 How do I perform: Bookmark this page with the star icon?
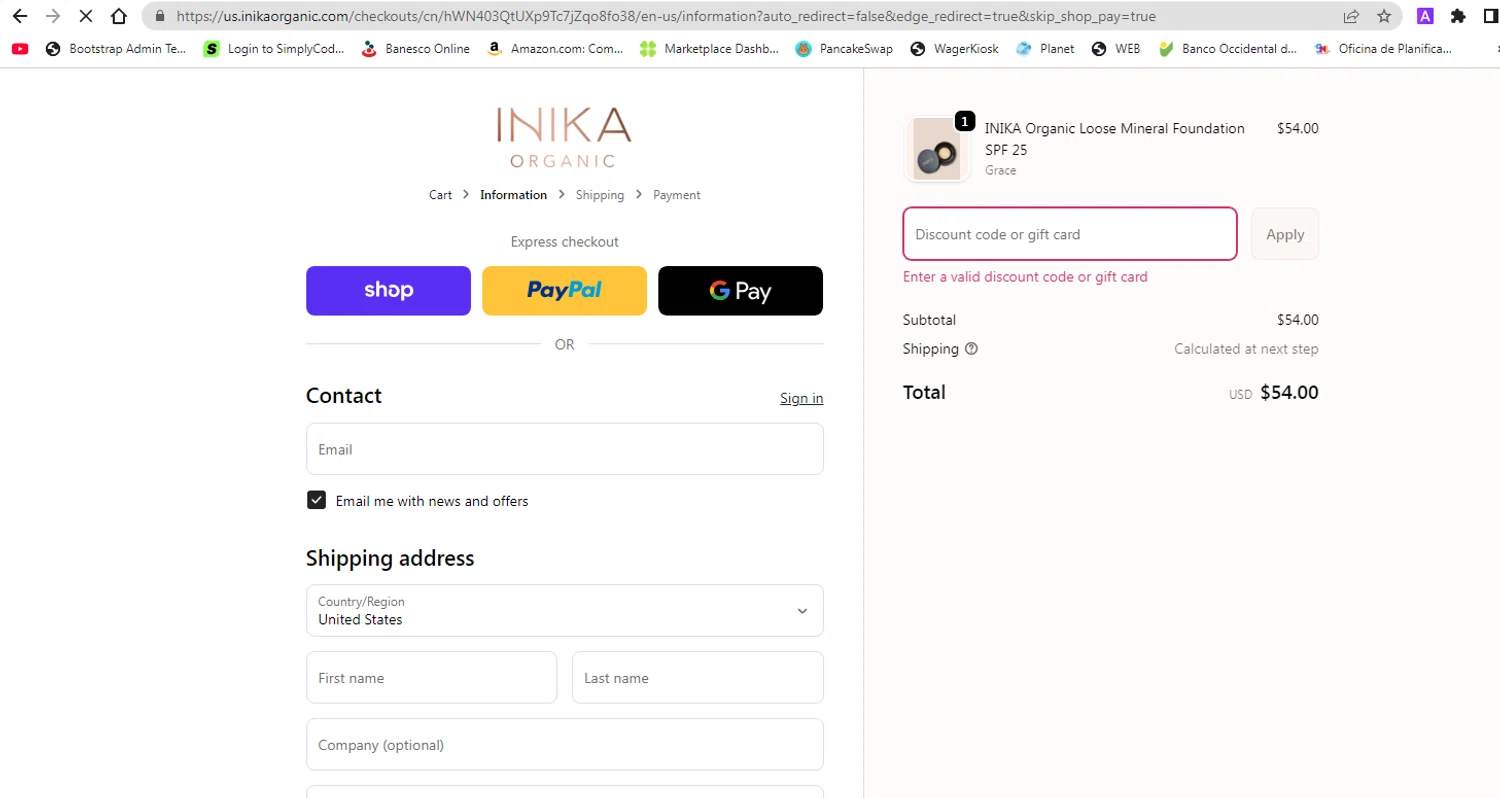(1384, 16)
